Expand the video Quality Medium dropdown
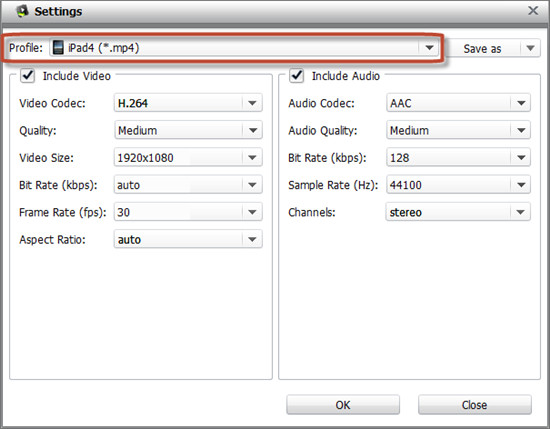This screenshot has width=550, height=429. click(x=188, y=130)
